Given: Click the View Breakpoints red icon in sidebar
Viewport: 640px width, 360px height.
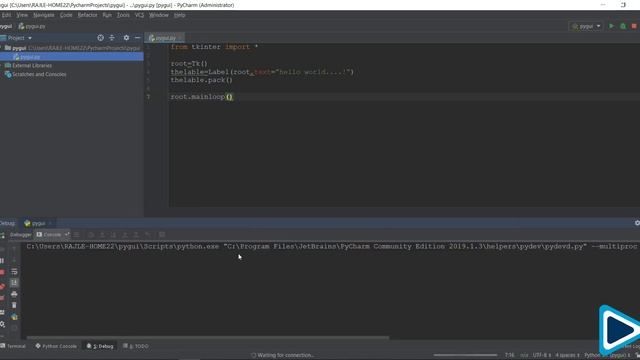Looking at the screenshot, I should coord(2,287).
